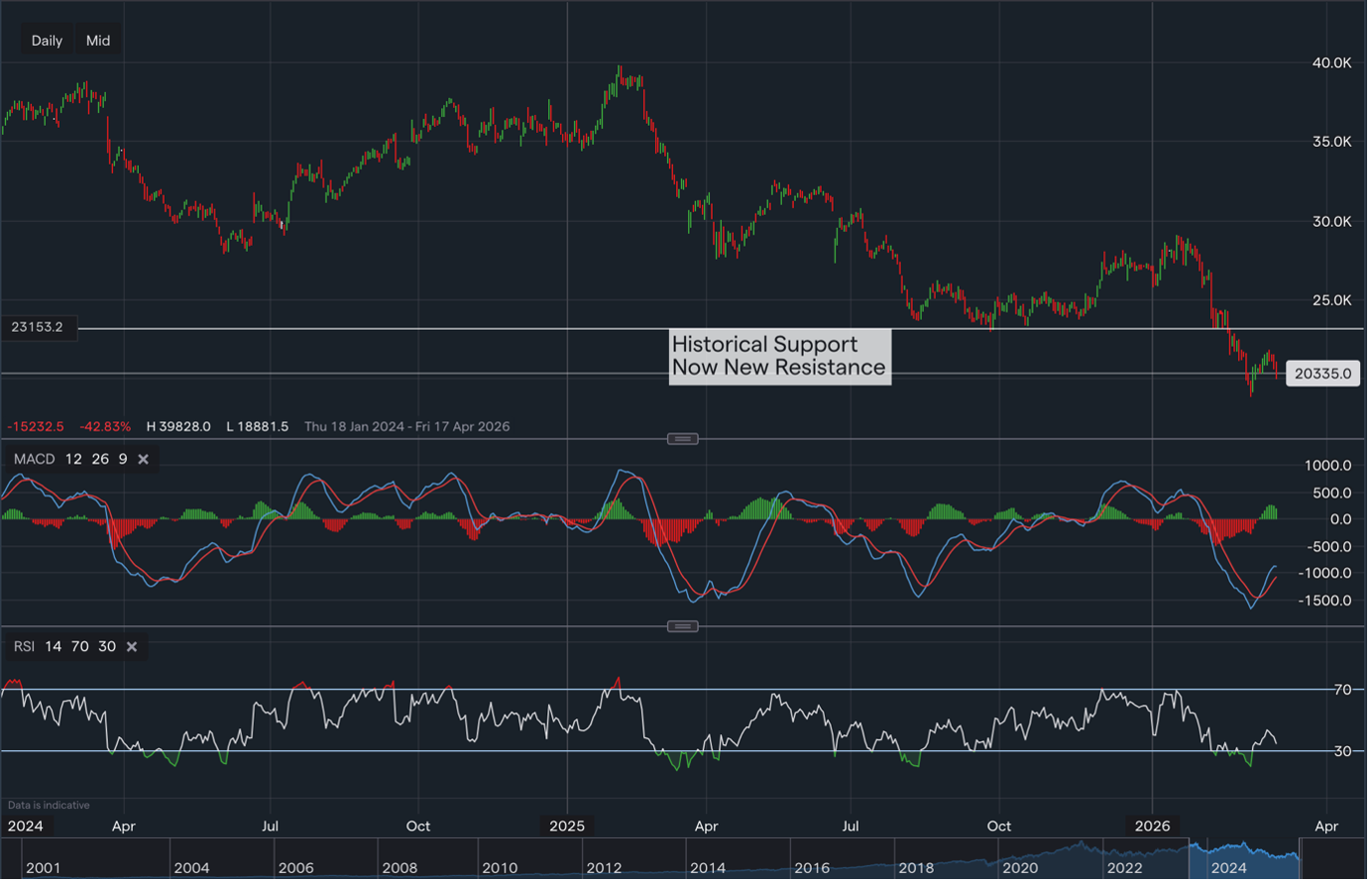The image size is (1372, 884).
Task: Select the highlighted 2026 label on the date axis
Action: 1151,825
